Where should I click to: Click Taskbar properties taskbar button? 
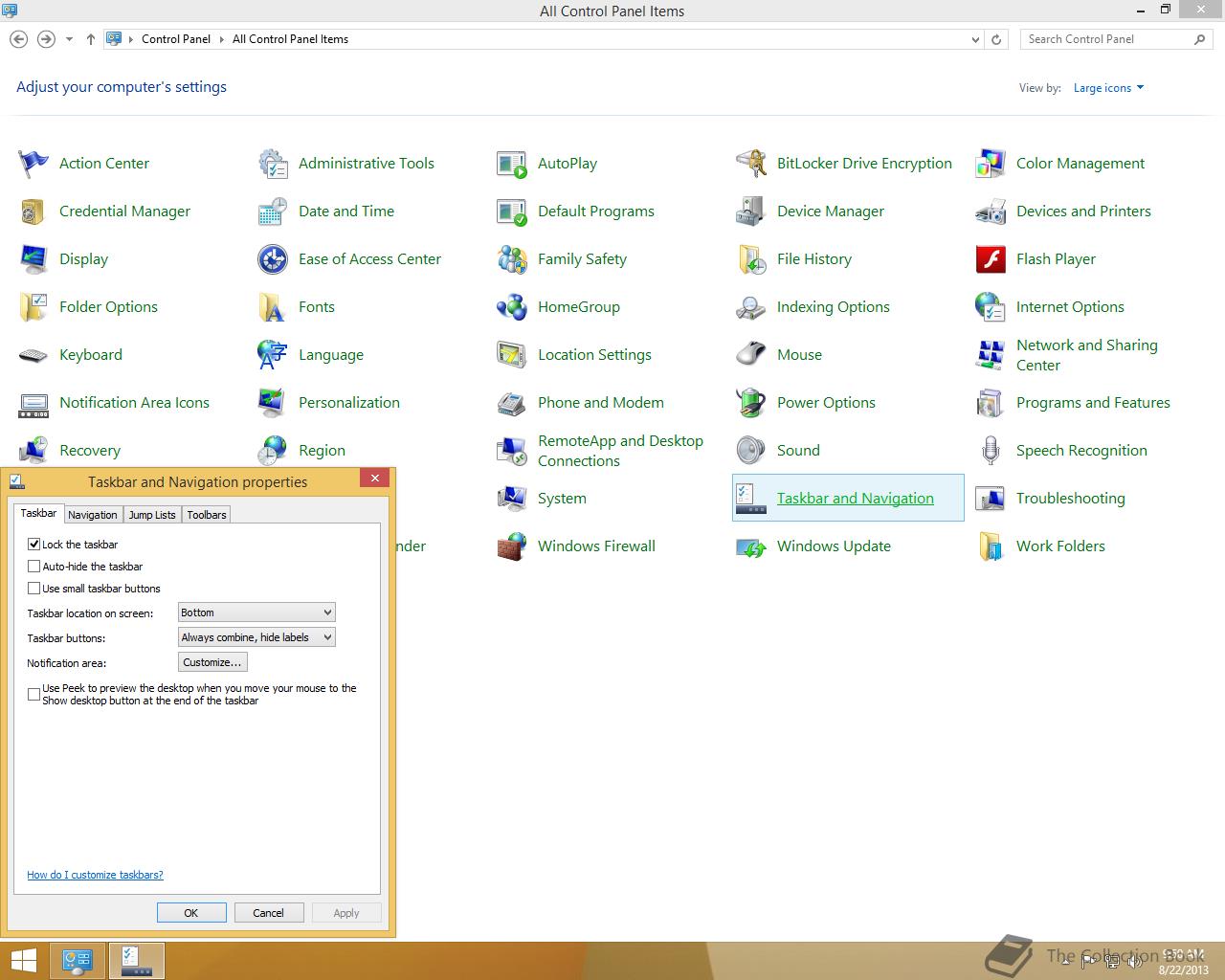coord(137,961)
